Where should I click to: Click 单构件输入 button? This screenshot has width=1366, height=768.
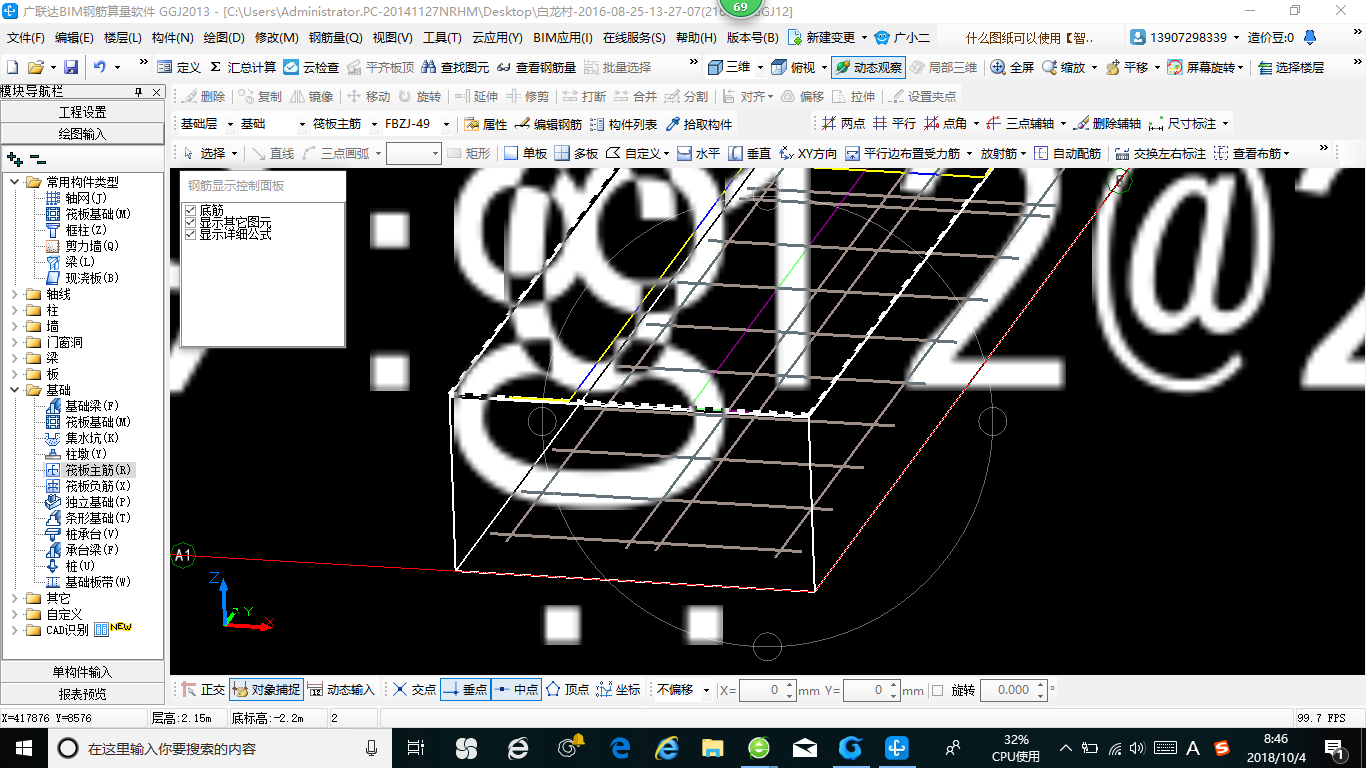click(82, 672)
